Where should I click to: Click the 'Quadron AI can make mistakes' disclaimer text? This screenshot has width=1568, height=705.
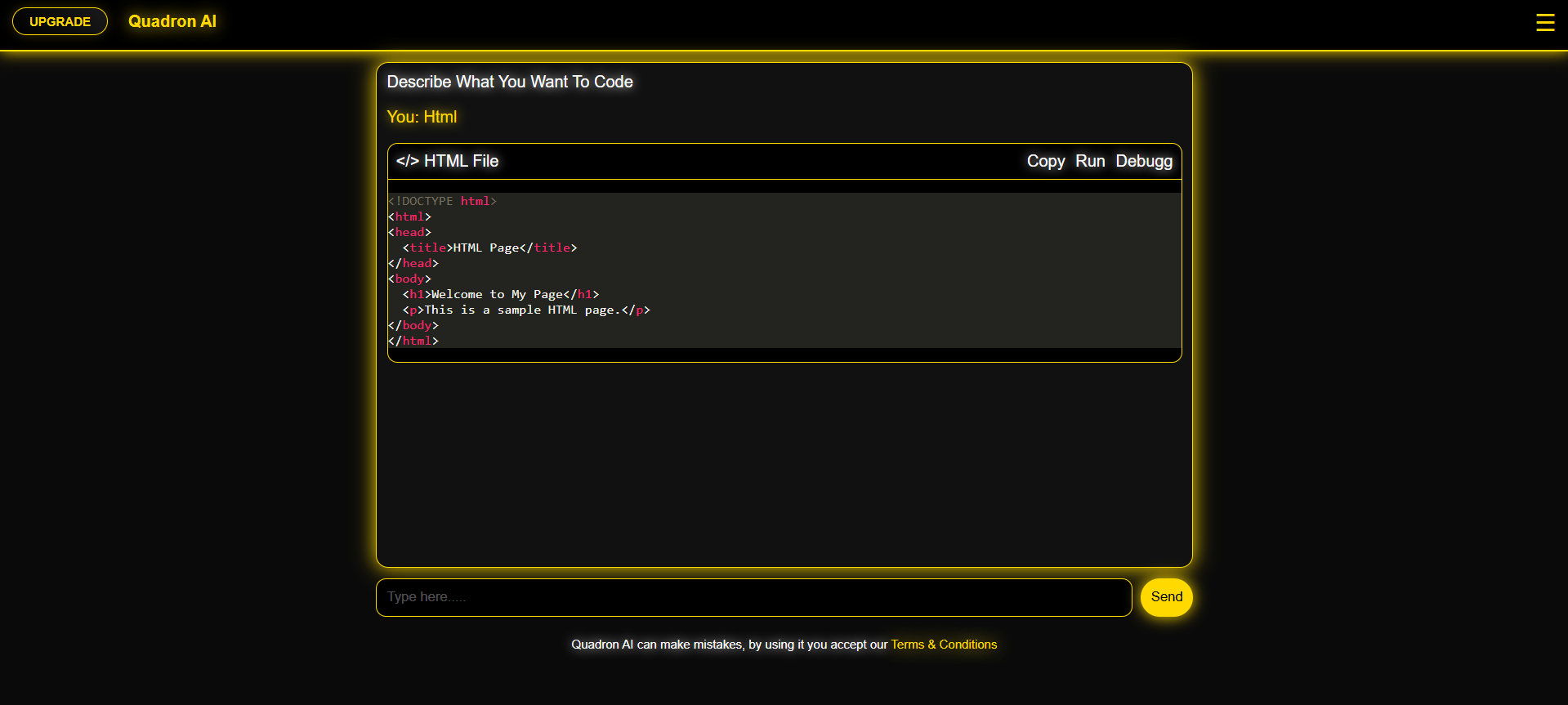(730, 645)
